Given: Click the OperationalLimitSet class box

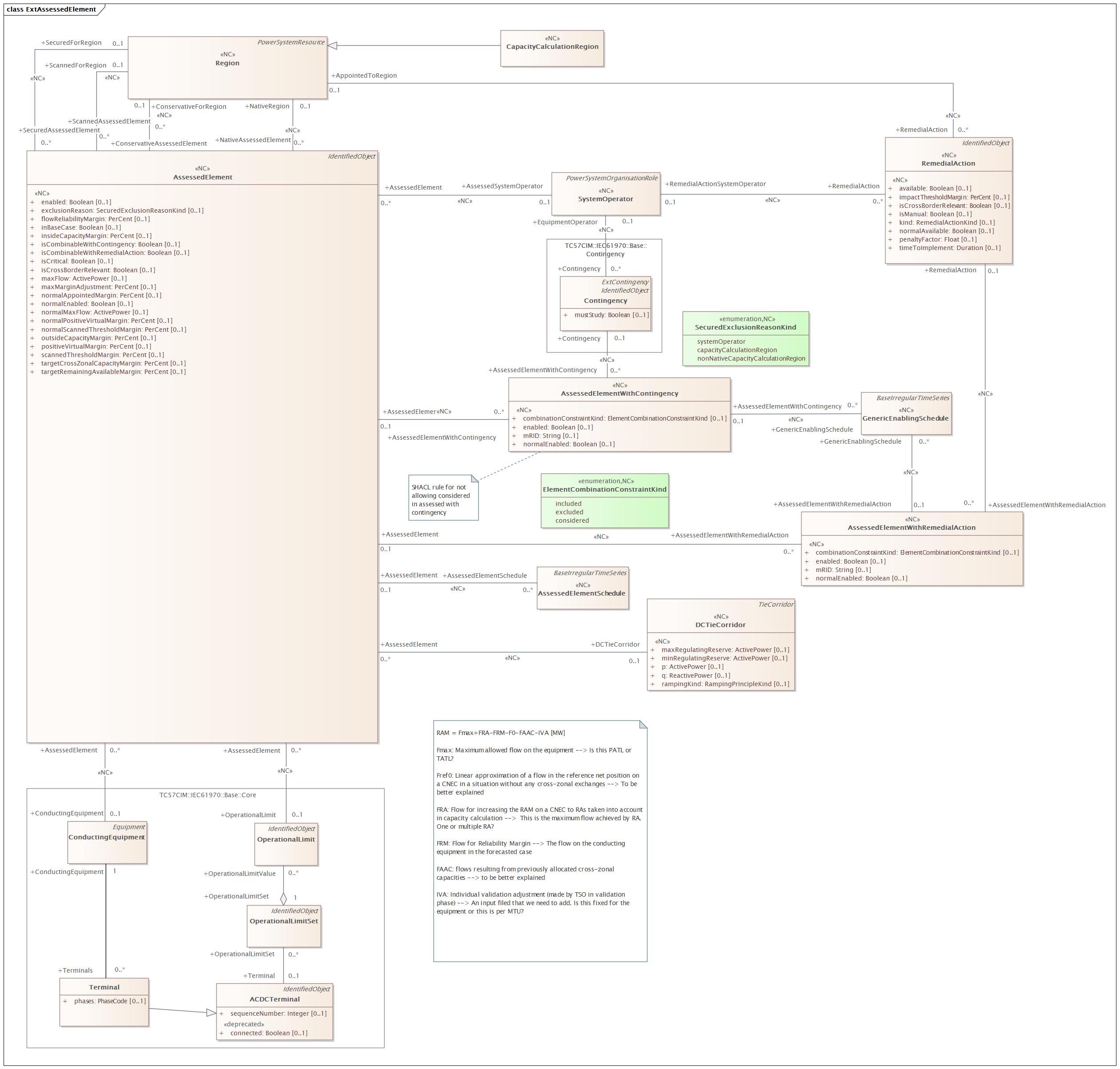Looking at the screenshot, I should pyautogui.click(x=284, y=926).
